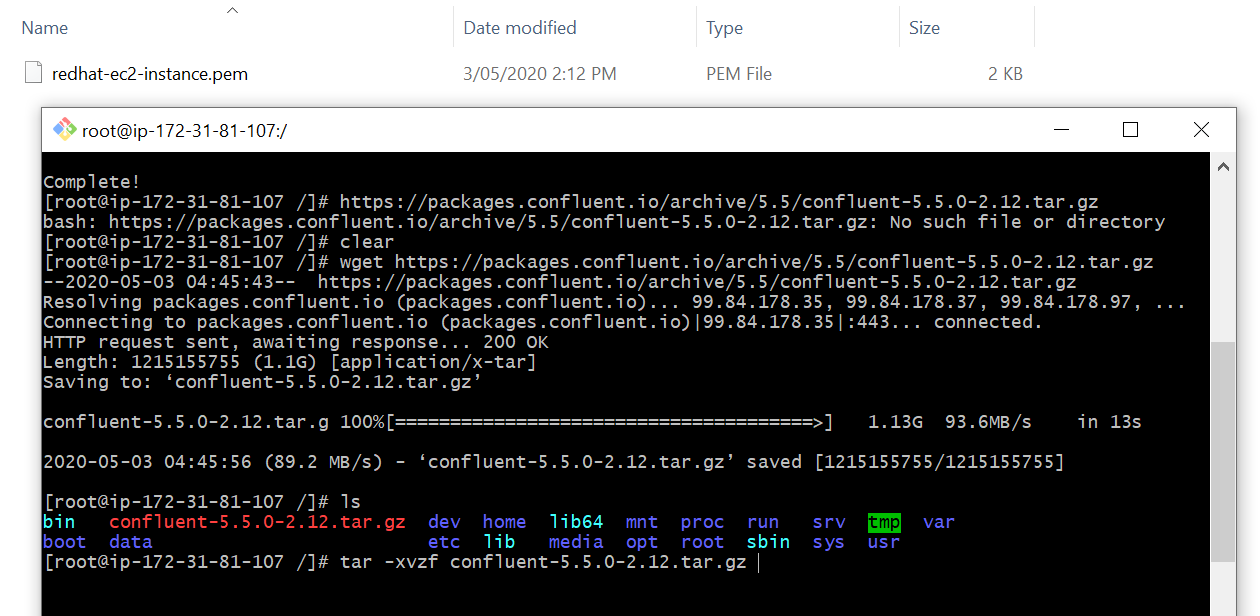Click the 'root' directory in ls output
The height and width of the screenshot is (616, 1260).
click(x=703, y=542)
